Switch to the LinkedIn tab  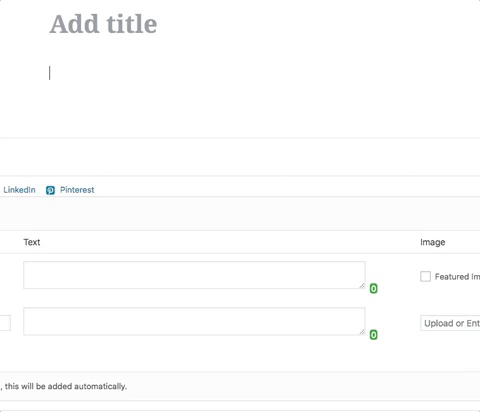click(x=19, y=190)
